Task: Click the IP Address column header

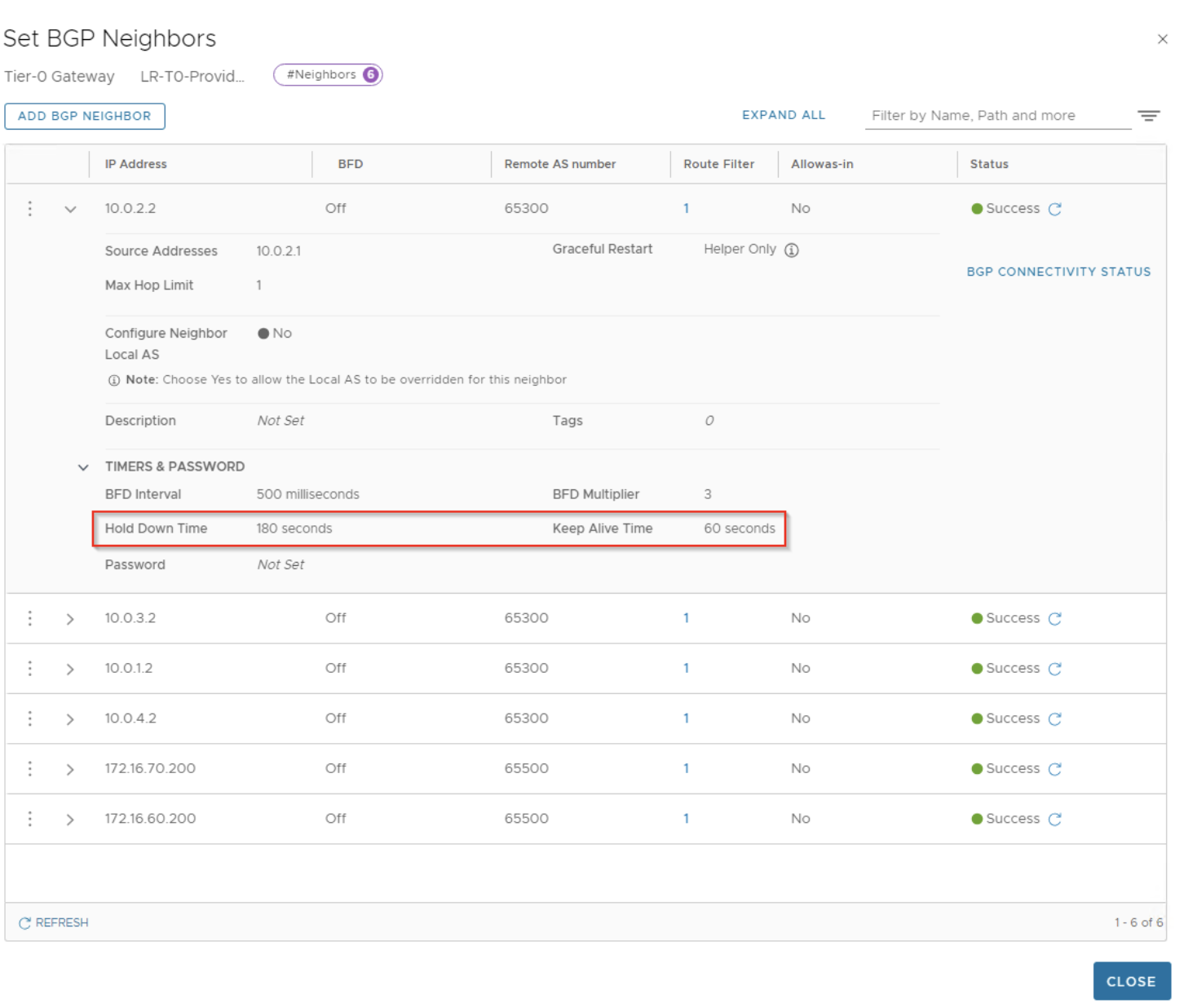Action: tap(135, 164)
